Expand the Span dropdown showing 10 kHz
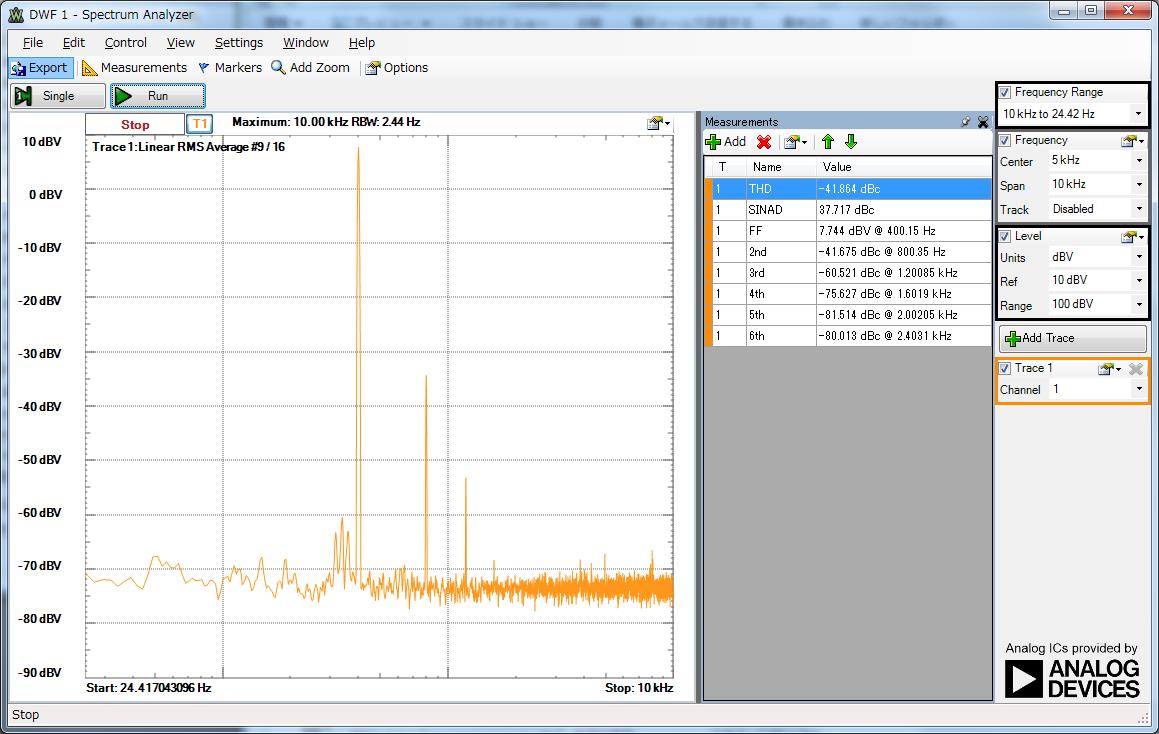1159x734 pixels. tap(1139, 185)
